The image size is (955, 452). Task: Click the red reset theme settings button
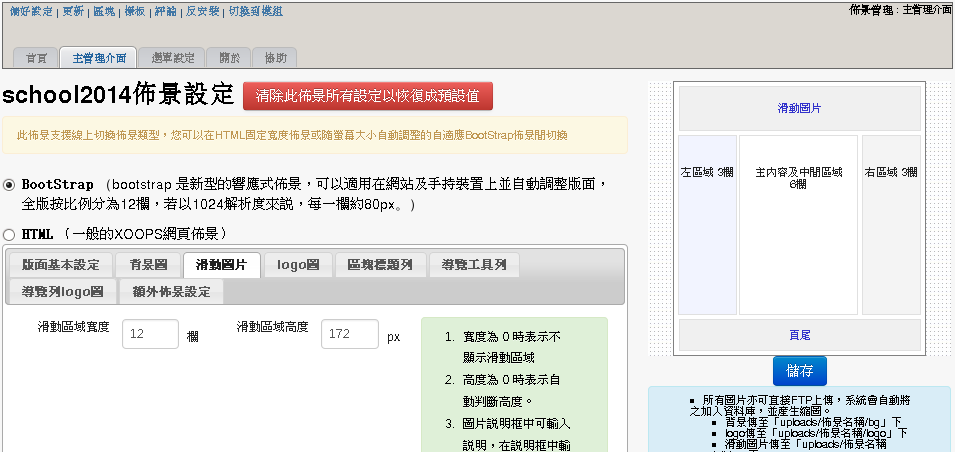pos(368,96)
